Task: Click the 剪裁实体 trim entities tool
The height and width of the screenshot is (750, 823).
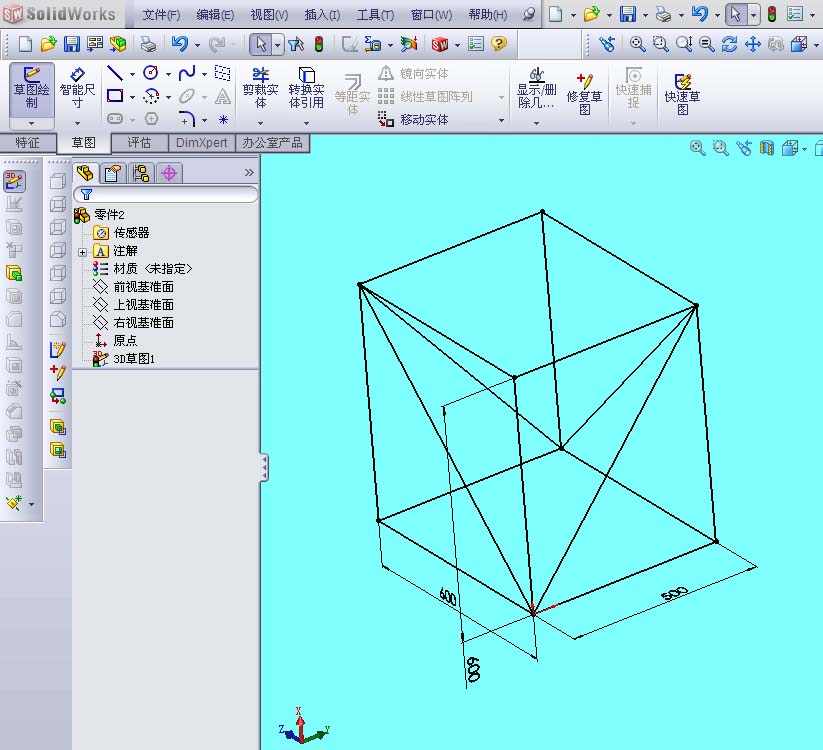Action: coord(260,88)
